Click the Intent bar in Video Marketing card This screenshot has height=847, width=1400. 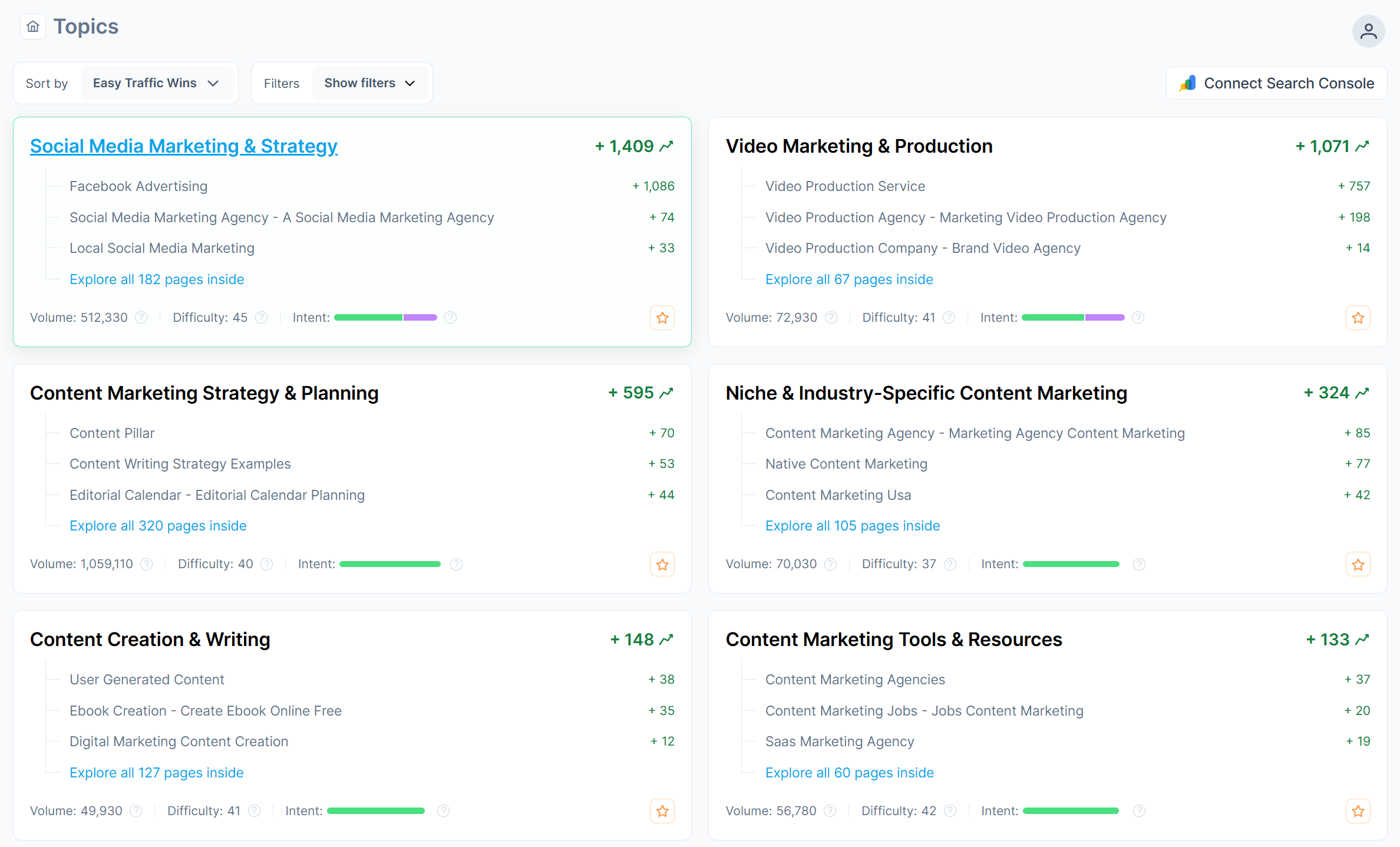[x=1072, y=318]
